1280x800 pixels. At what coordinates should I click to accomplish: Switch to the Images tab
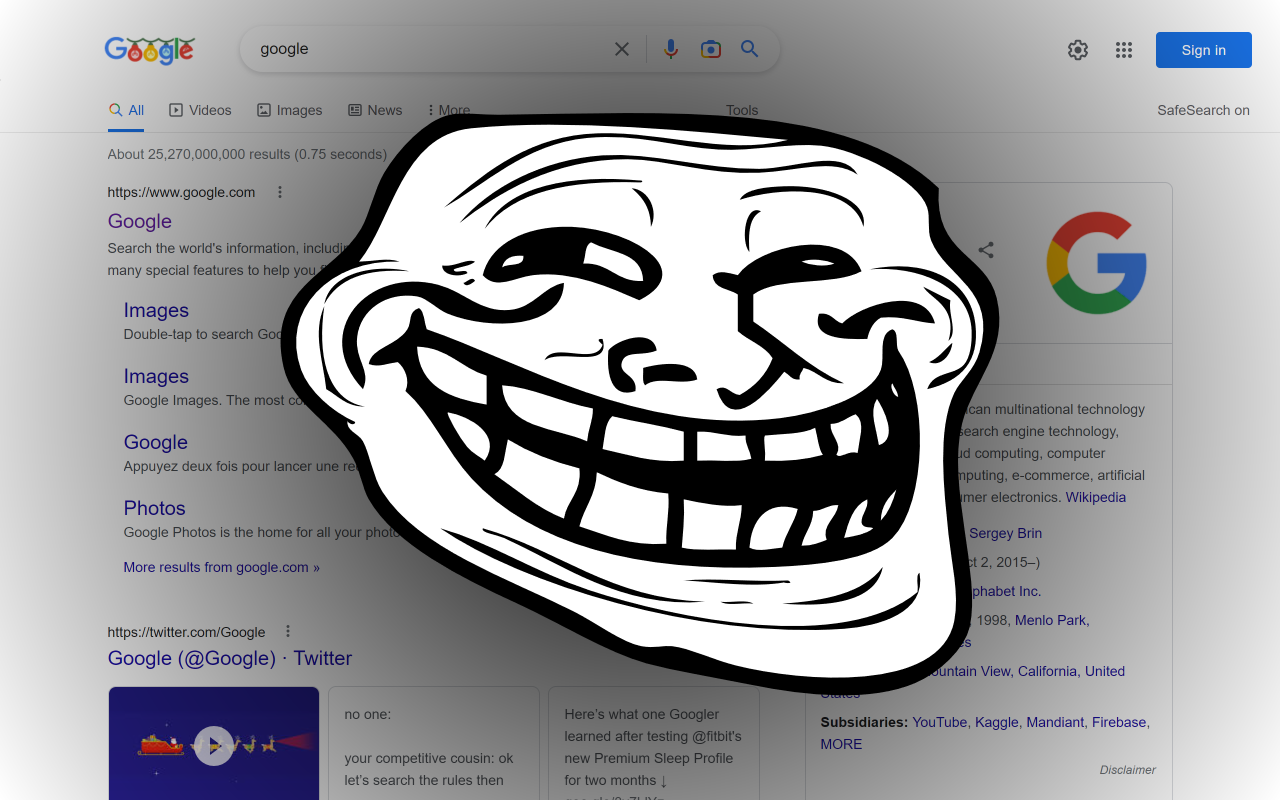coord(289,110)
